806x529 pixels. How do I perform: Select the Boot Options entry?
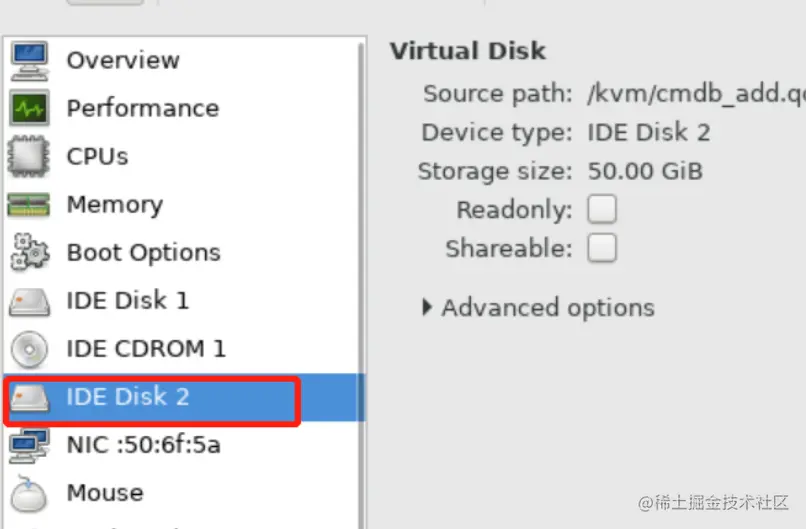(x=143, y=252)
